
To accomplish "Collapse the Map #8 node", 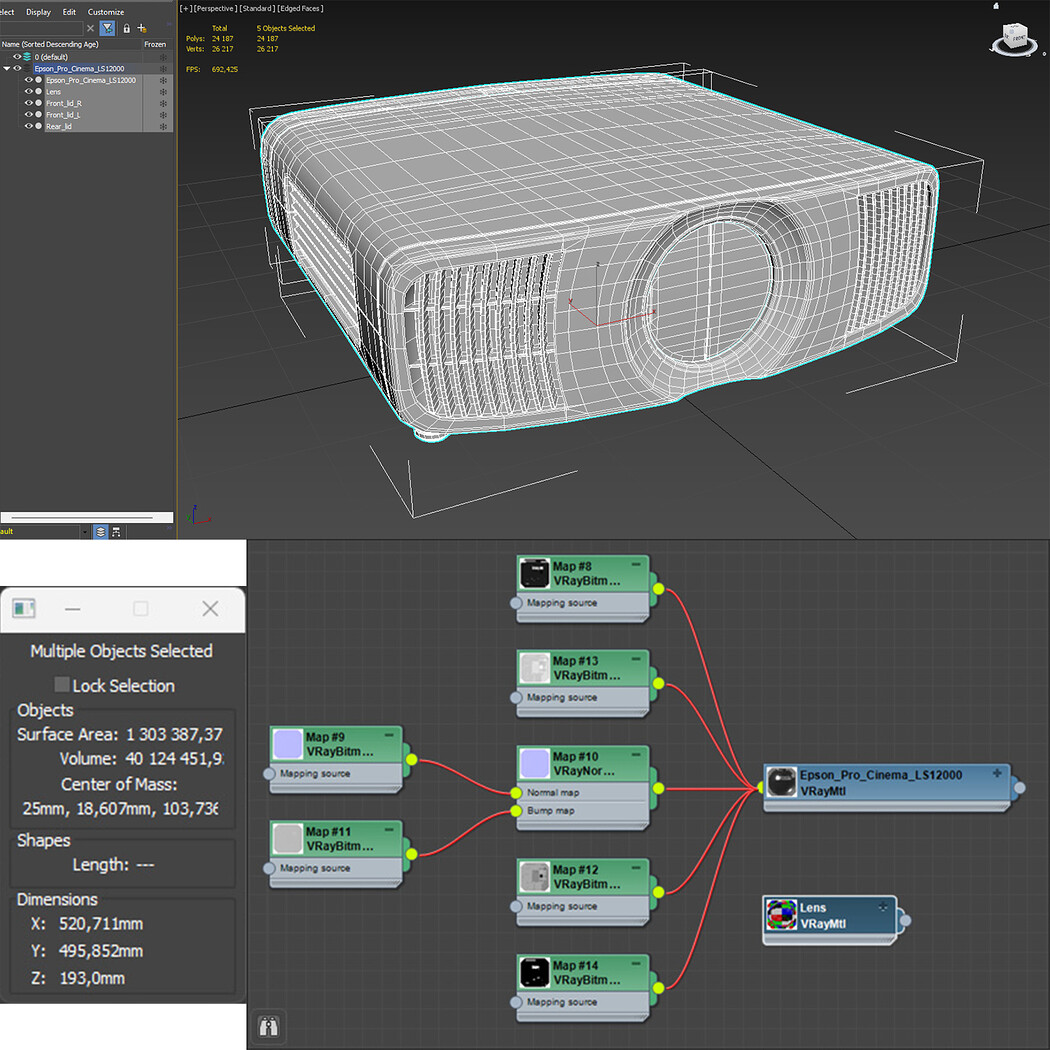I will pos(635,565).
